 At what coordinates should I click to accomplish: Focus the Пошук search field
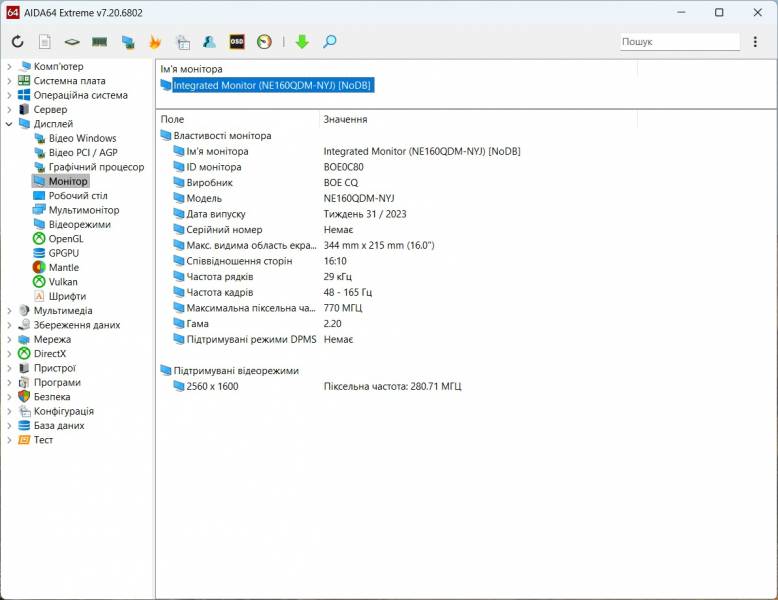[679, 42]
